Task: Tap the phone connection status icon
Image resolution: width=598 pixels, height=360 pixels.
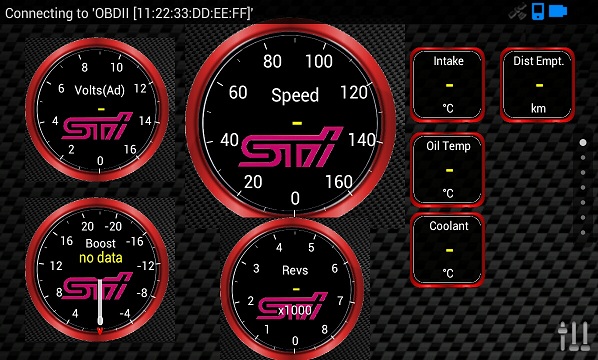Action: [538, 12]
